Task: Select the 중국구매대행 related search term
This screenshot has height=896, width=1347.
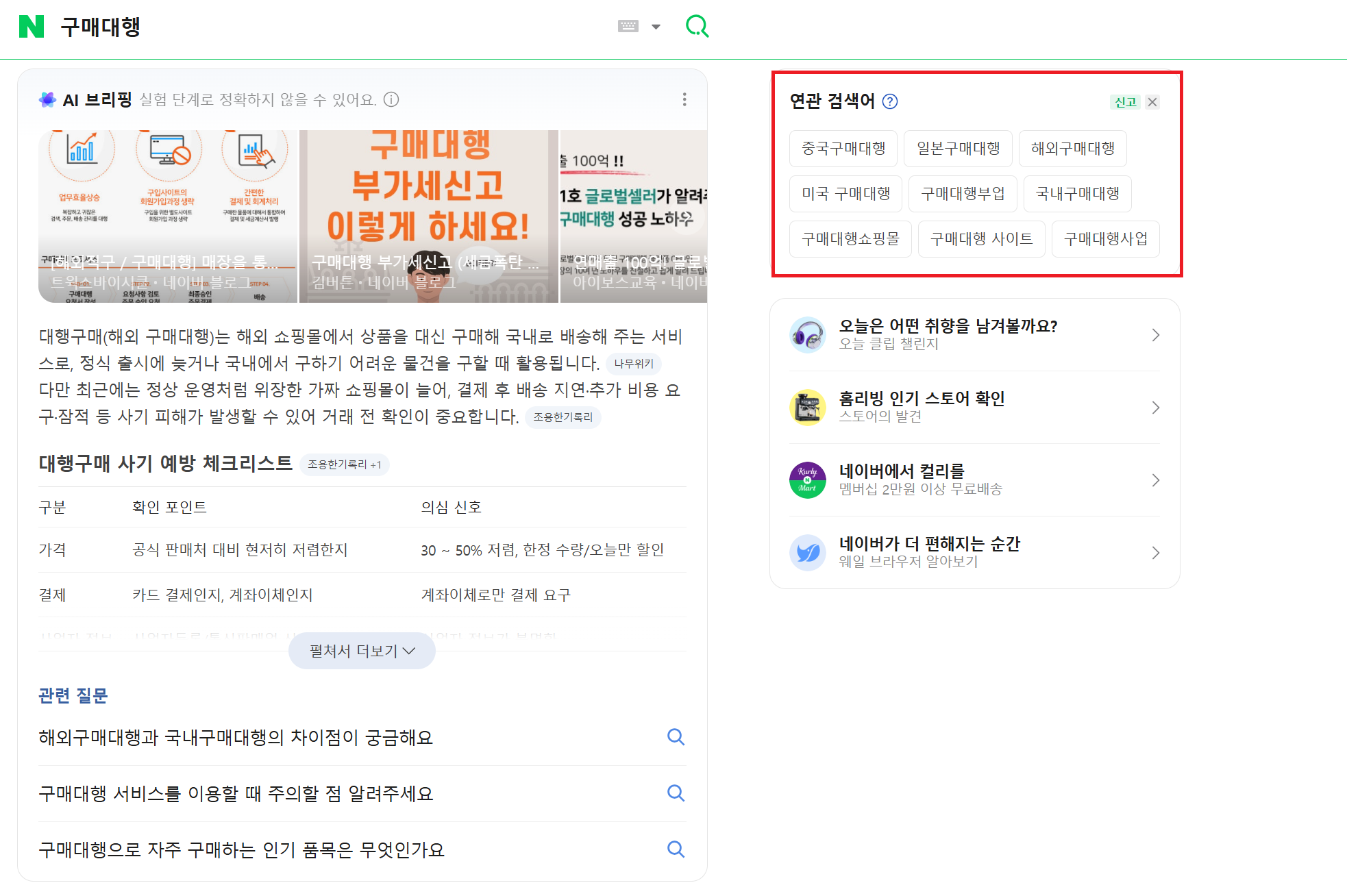Action: point(843,149)
